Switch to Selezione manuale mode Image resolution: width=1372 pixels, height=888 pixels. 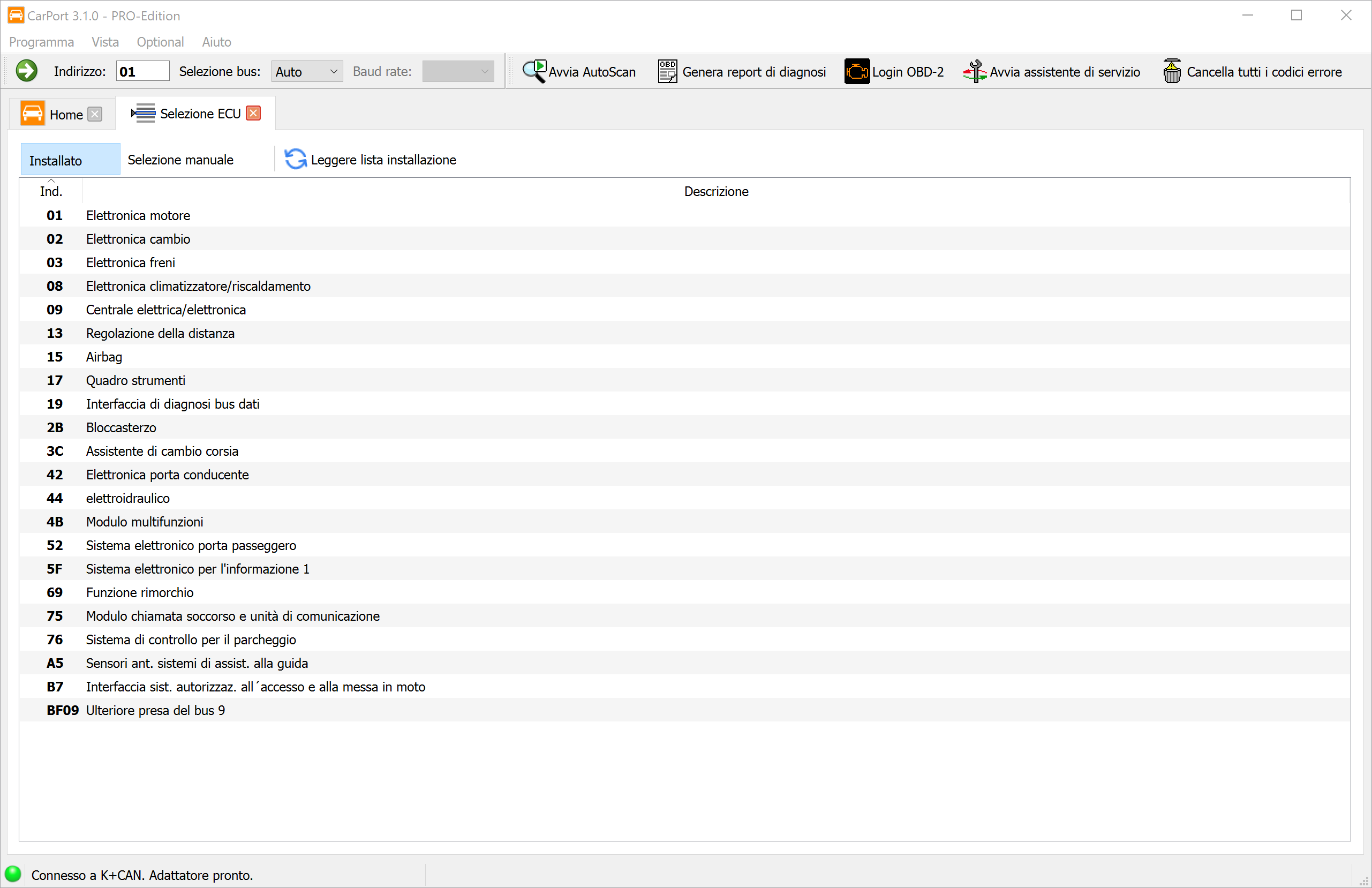[180, 160]
